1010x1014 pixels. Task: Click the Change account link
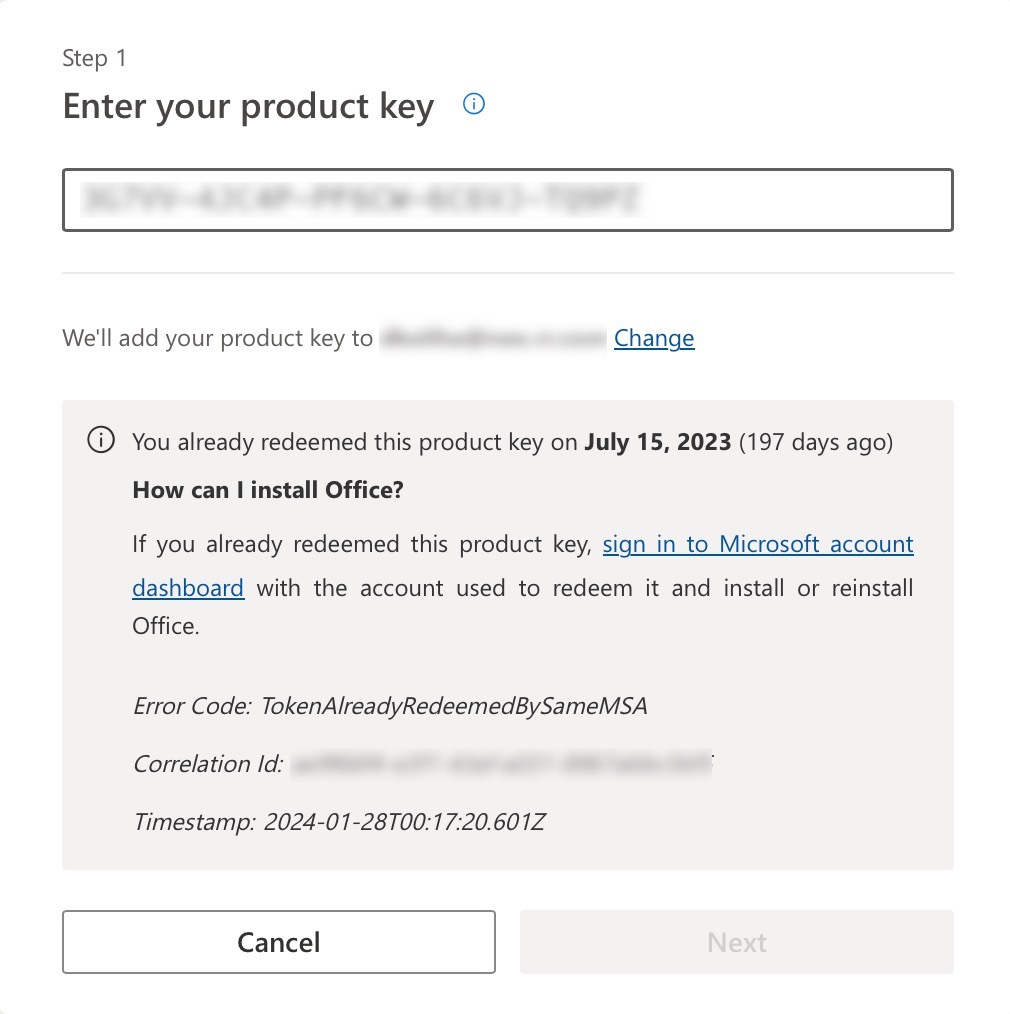click(x=654, y=338)
